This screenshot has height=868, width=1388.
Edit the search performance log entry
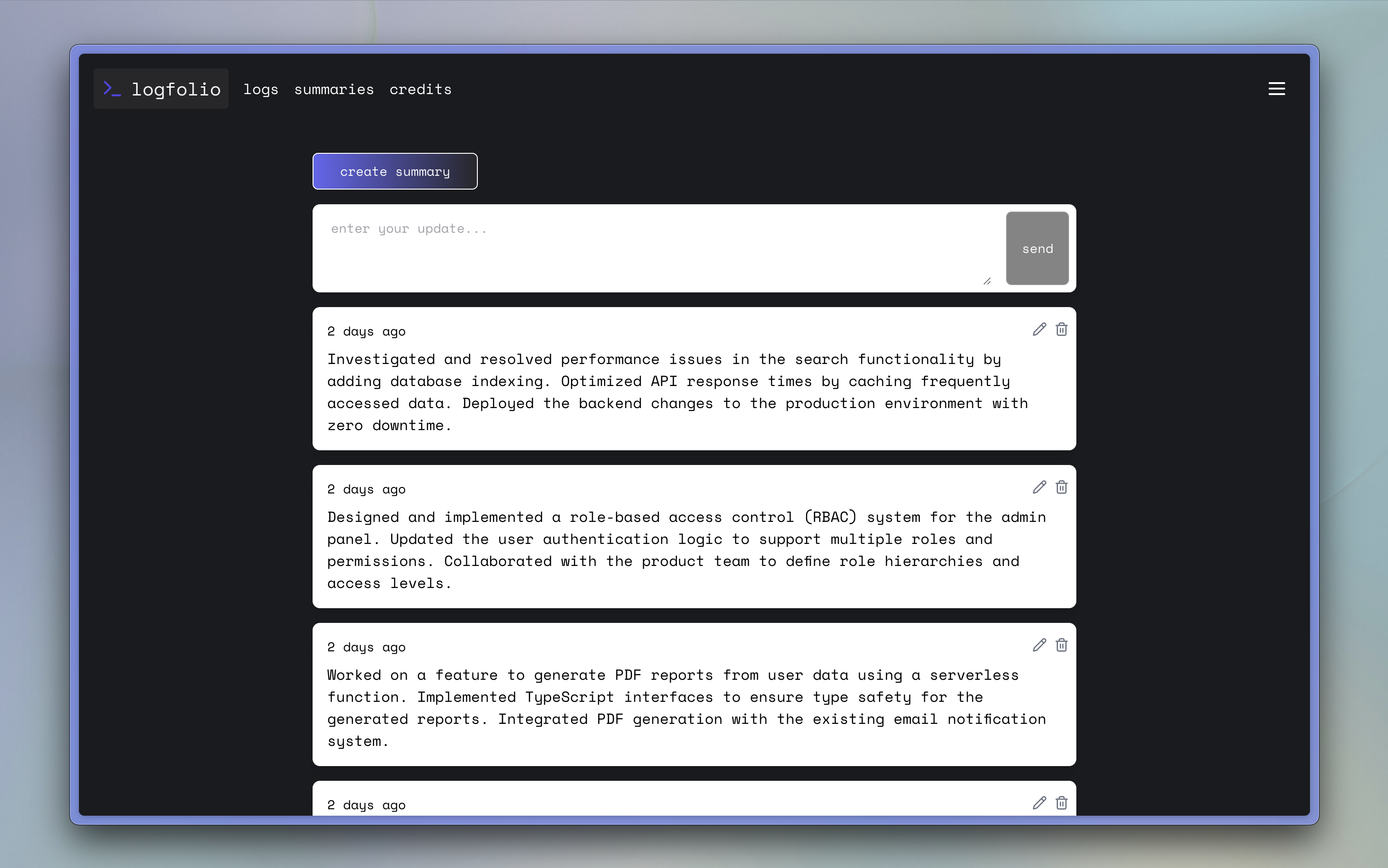coord(1039,330)
